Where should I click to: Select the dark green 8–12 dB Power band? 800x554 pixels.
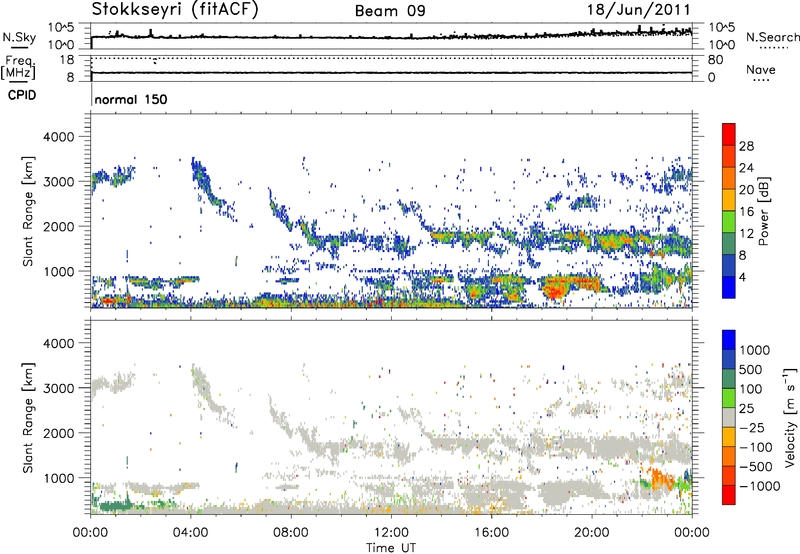click(729, 244)
